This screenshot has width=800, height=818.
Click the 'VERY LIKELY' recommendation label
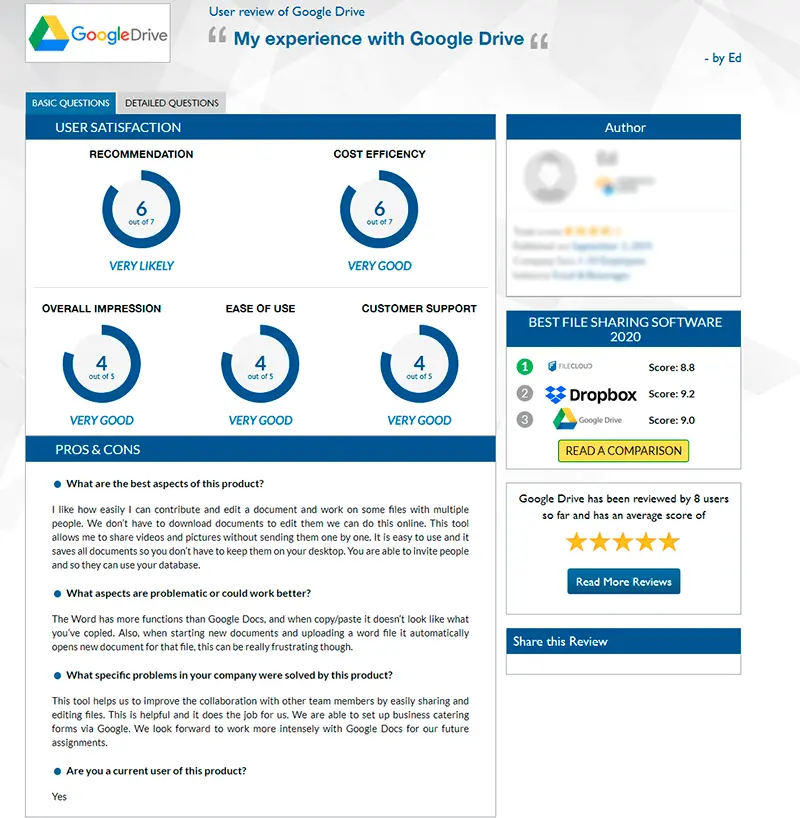pos(141,266)
